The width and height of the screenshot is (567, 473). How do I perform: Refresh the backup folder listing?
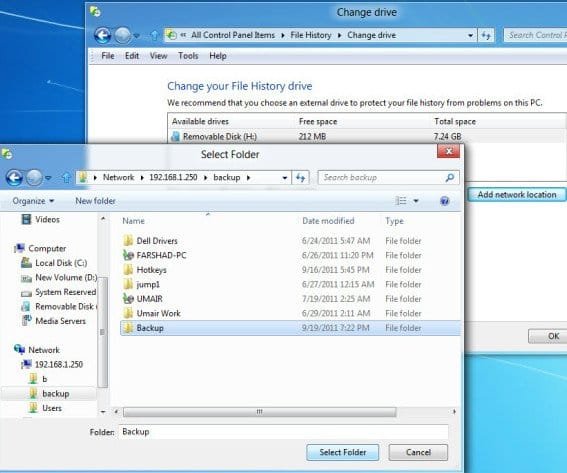pos(300,178)
